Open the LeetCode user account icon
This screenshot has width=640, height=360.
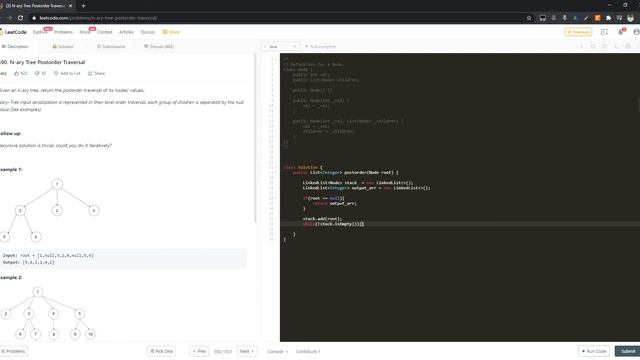click(x=636, y=32)
